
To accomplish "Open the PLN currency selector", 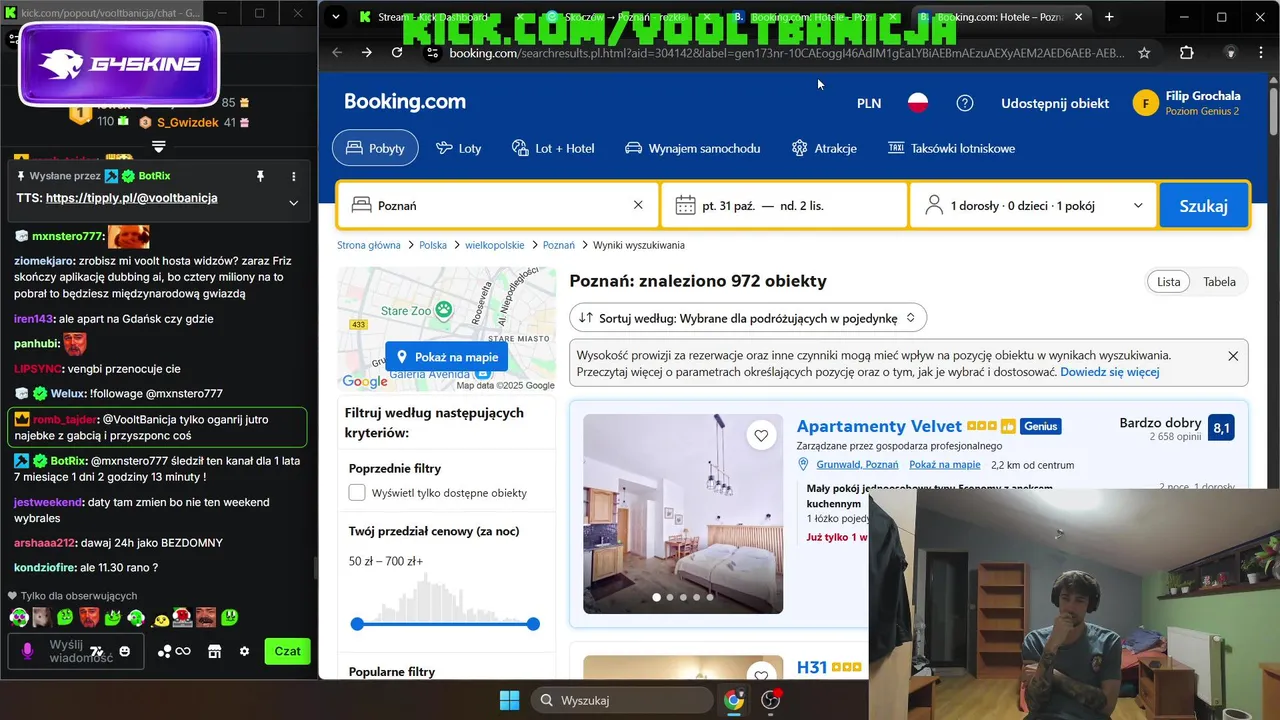I will pyautogui.click(x=869, y=103).
